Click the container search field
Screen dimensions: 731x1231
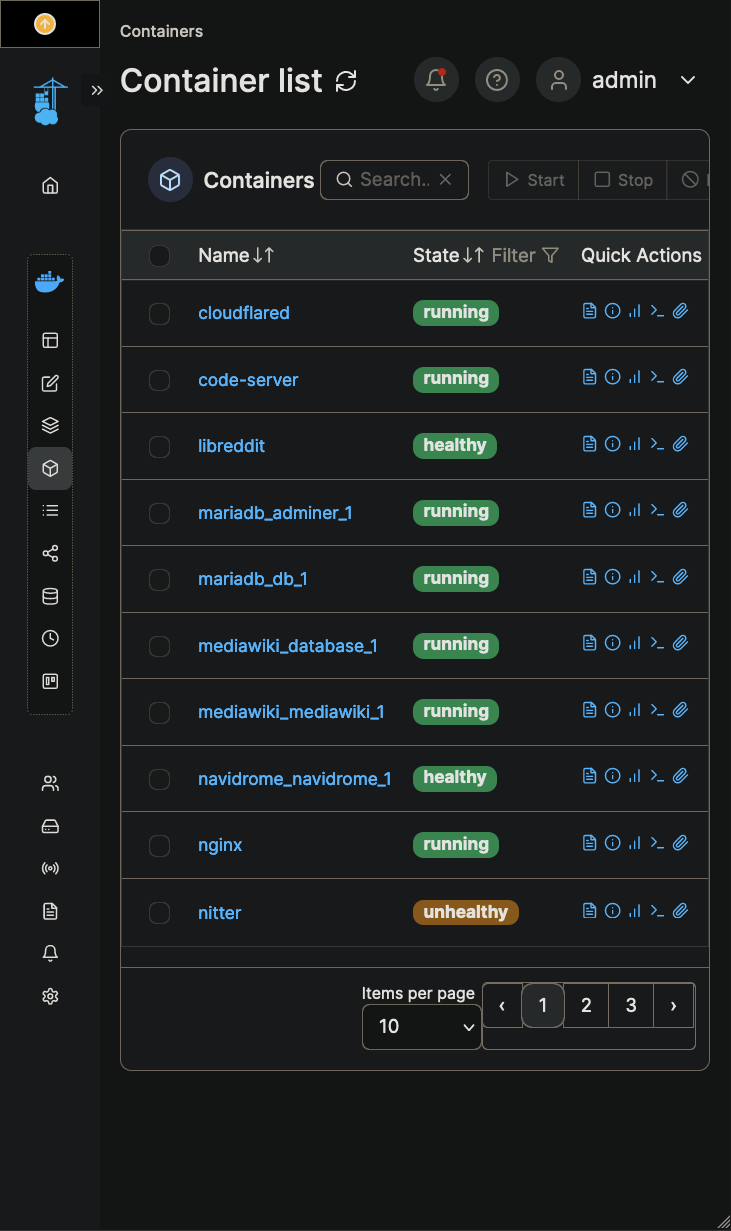click(x=394, y=180)
